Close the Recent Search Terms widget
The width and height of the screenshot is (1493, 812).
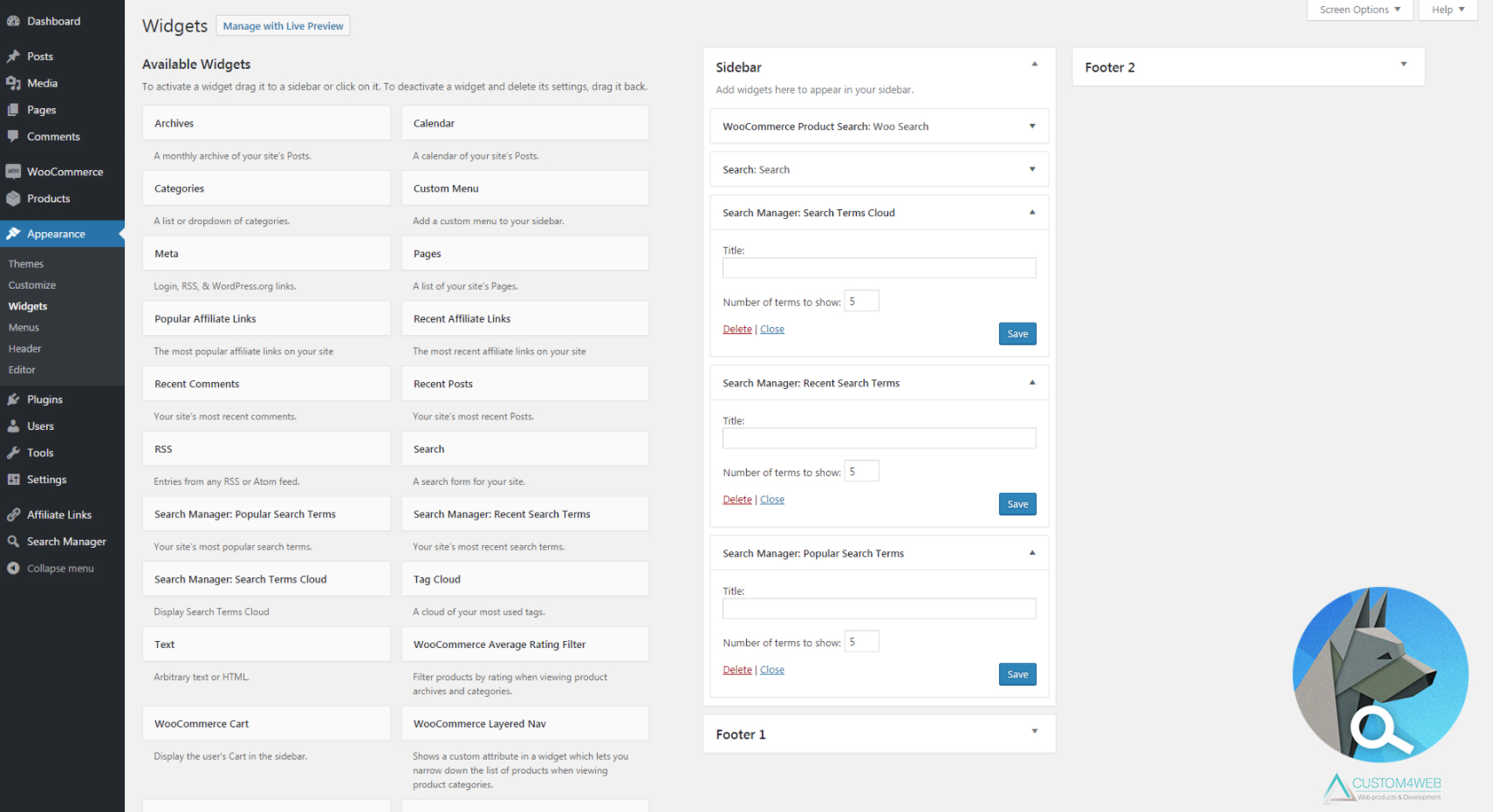point(772,500)
